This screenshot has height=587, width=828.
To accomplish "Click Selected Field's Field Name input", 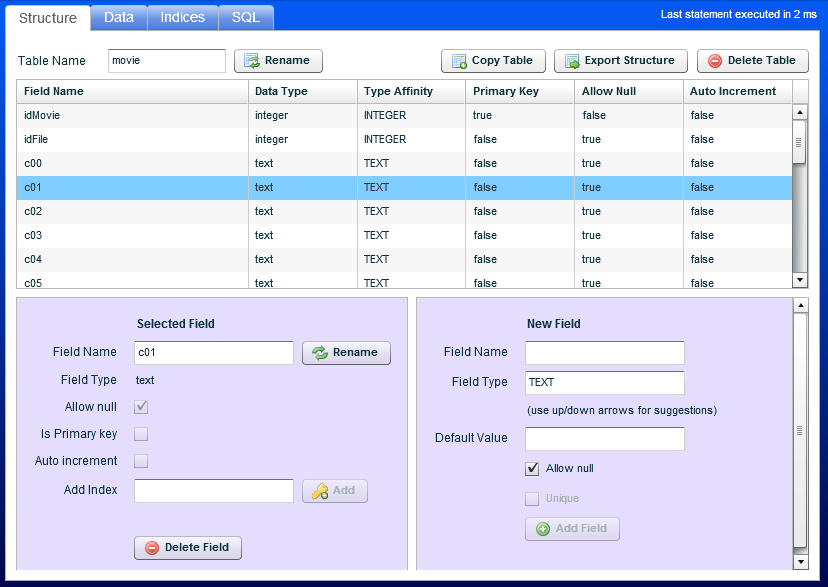I will [214, 353].
